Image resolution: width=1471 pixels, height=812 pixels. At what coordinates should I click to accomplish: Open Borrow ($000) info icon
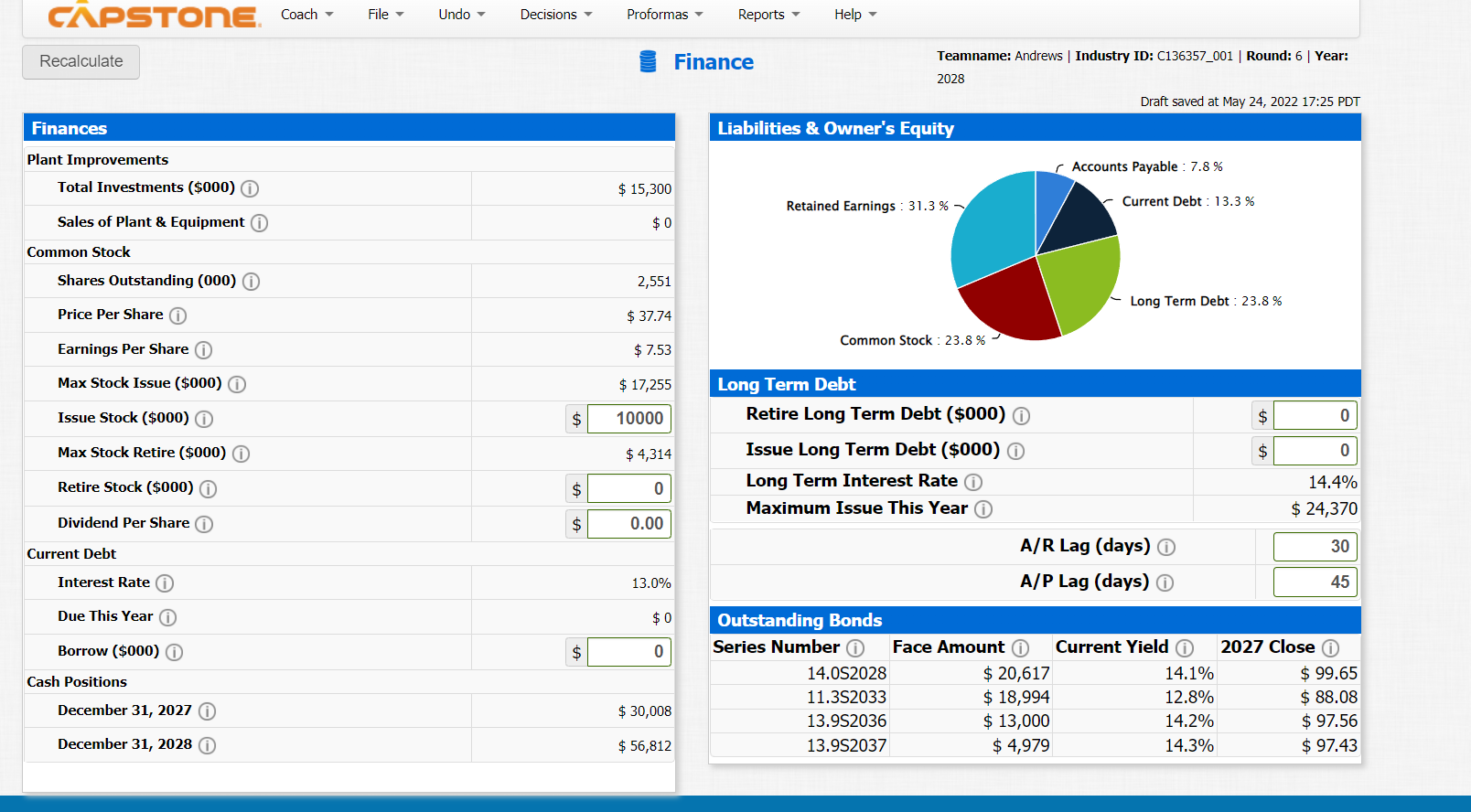point(174,652)
